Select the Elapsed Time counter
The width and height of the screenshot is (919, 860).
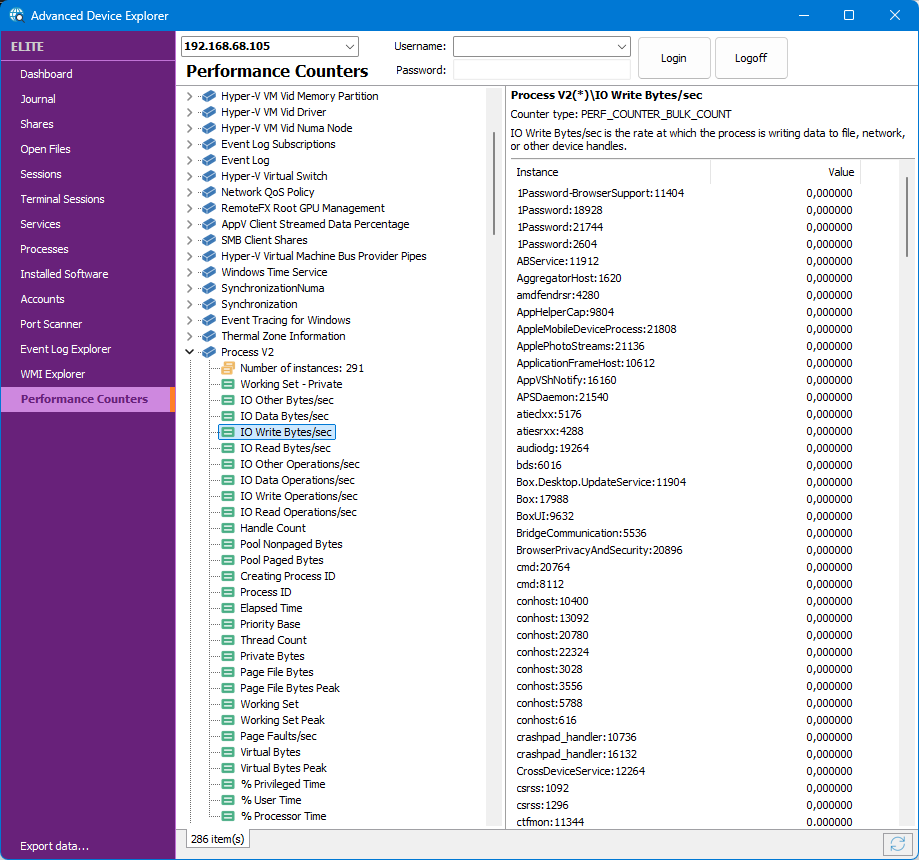tap(271, 608)
